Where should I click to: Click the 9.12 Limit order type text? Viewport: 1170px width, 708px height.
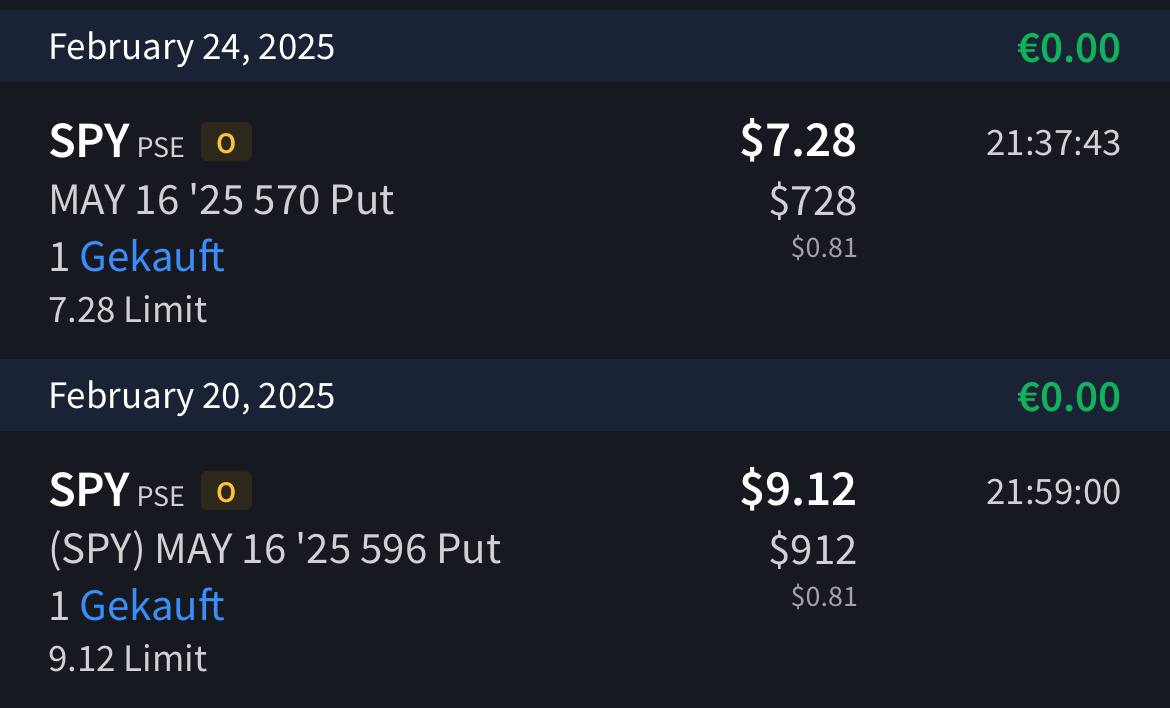tap(128, 659)
